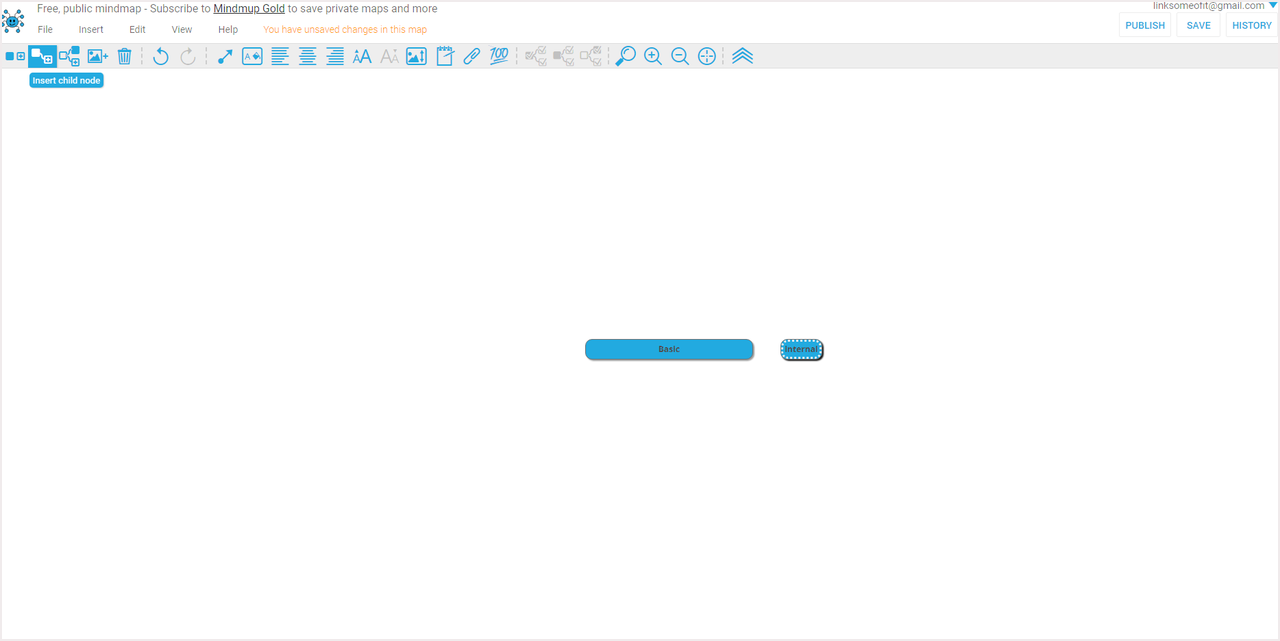Image resolution: width=1280 pixels, height=641 pixels.
Task: Click the linksomeofit@gmail.com account text
Action: pyautogui.click(x=1208, y=6)
